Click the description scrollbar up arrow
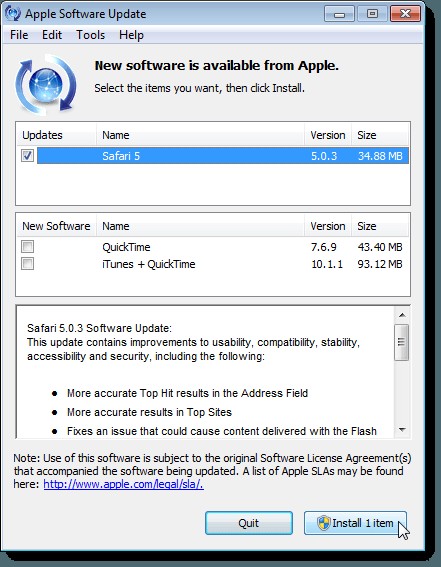 (402, 315)
